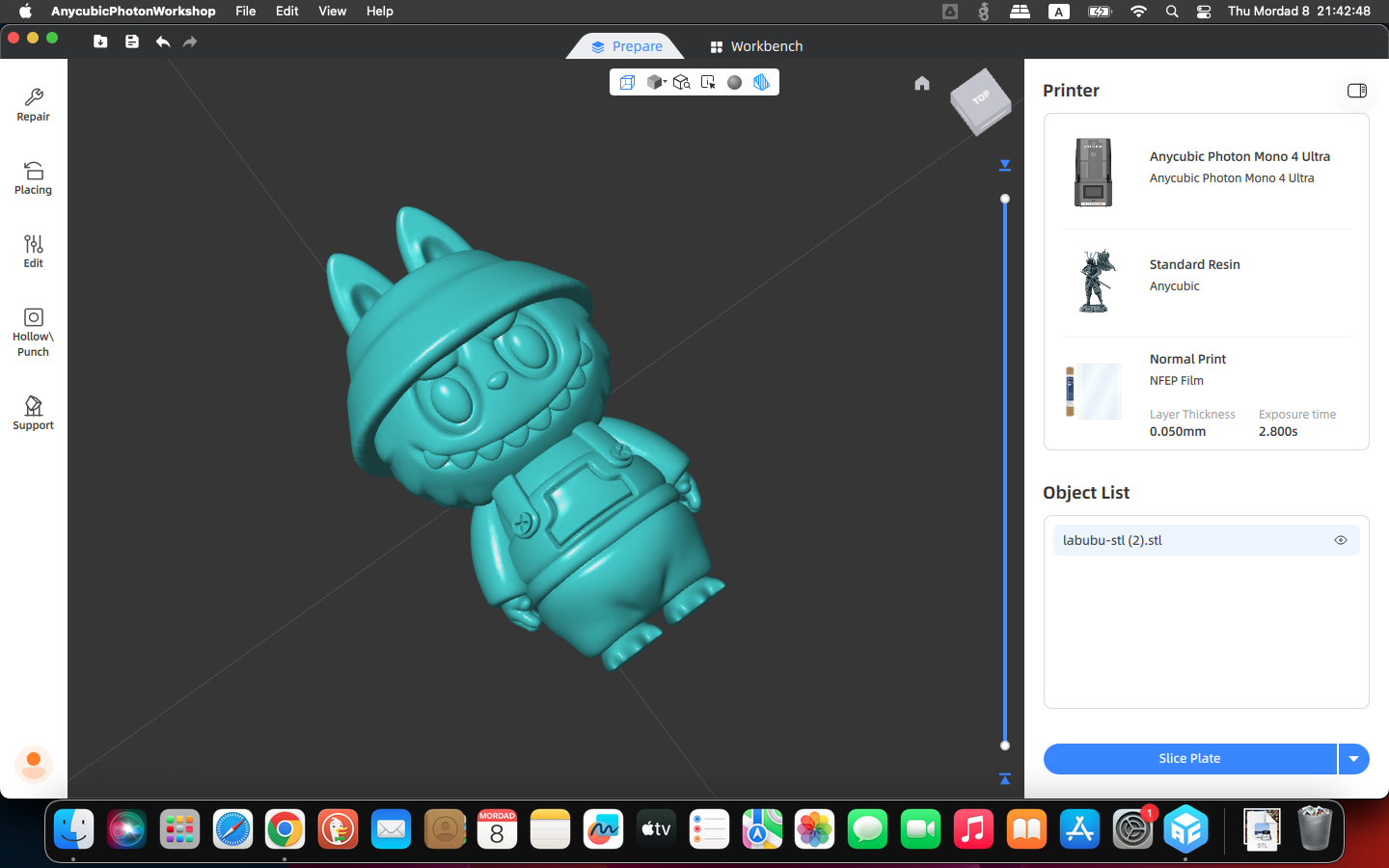Expand the solid cube view mode dropdown
1389x868 pixels.
657,83
